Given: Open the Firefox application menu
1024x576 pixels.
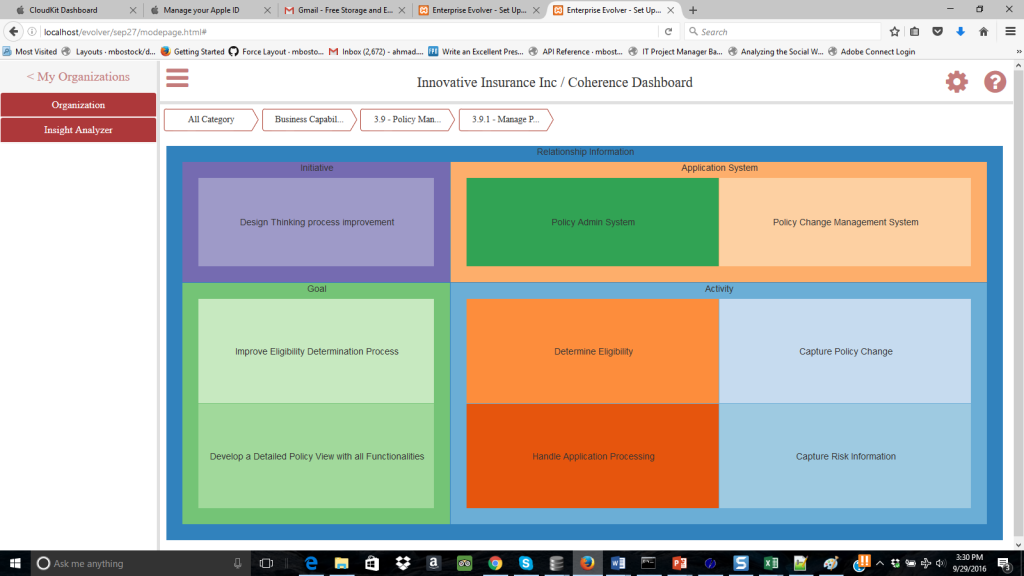Looking at the screenshot, I should point(1012,31).
